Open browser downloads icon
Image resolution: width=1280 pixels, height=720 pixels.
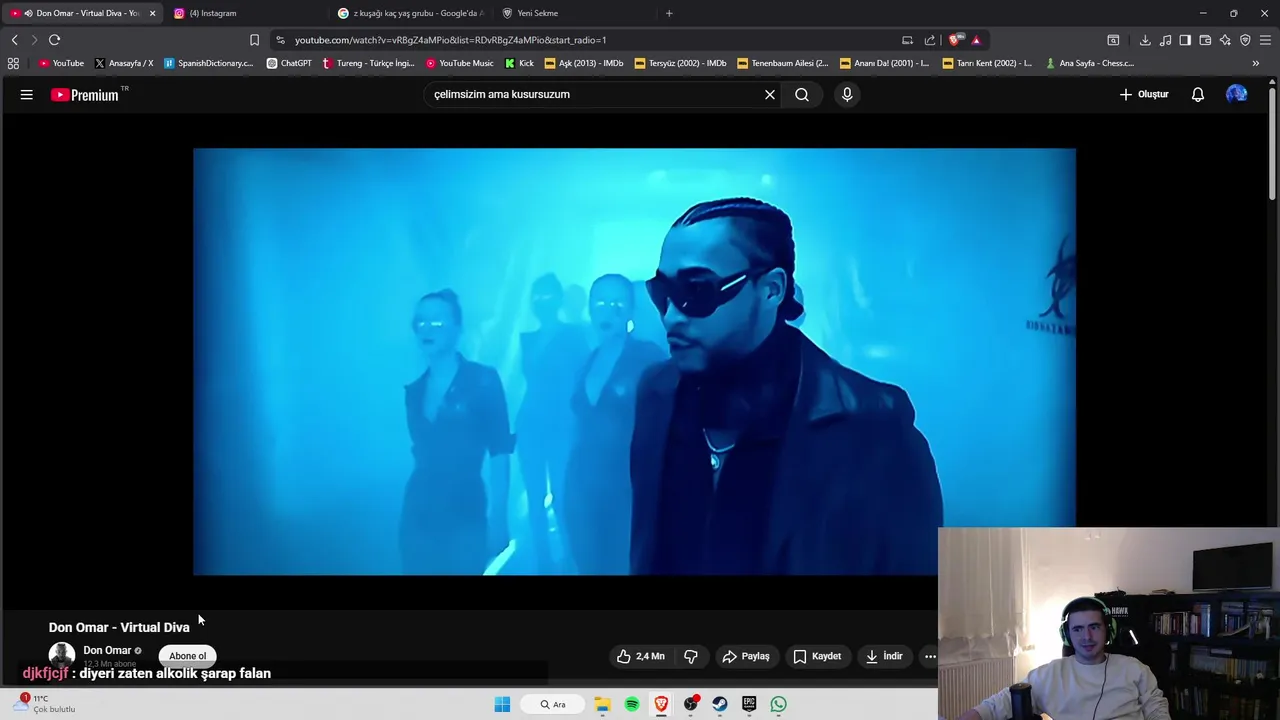1145,40
